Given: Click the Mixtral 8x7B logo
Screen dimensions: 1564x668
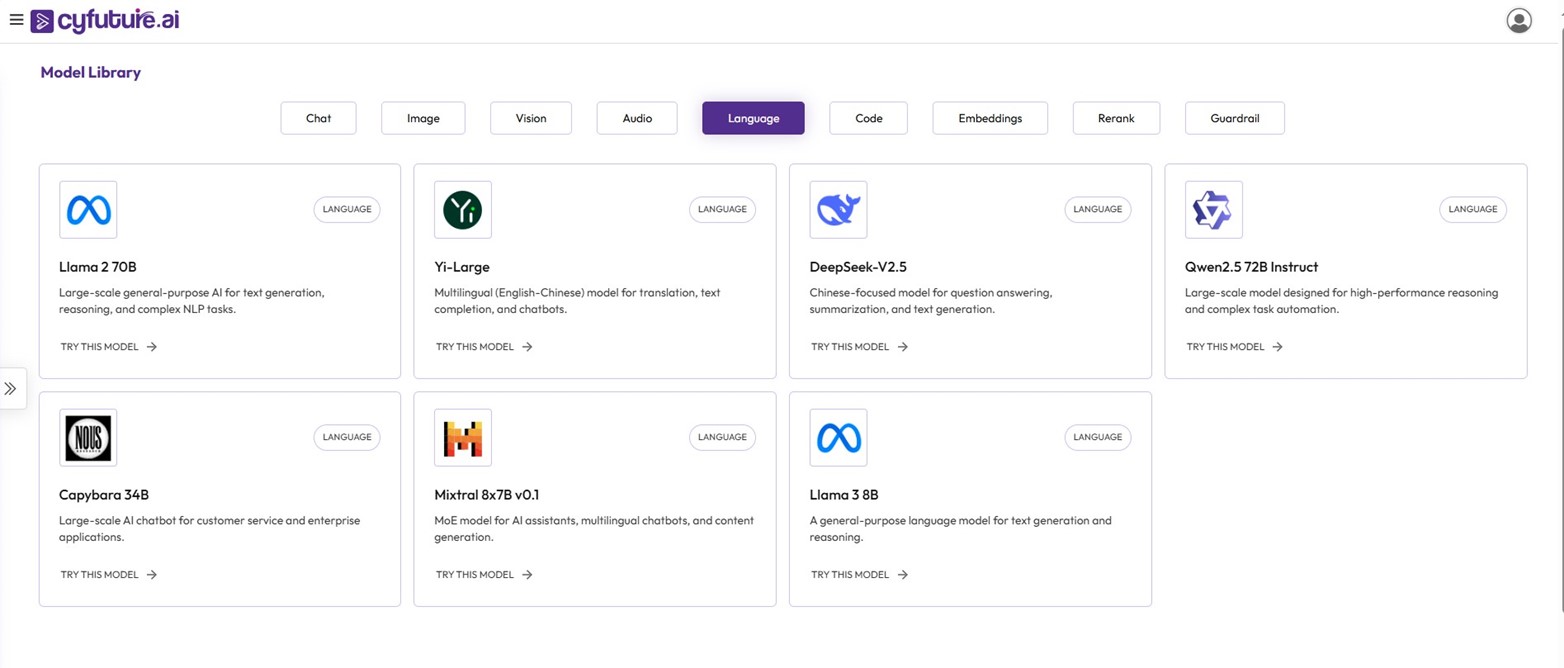Looking at the screenshot, I should (x=463, y=438).
